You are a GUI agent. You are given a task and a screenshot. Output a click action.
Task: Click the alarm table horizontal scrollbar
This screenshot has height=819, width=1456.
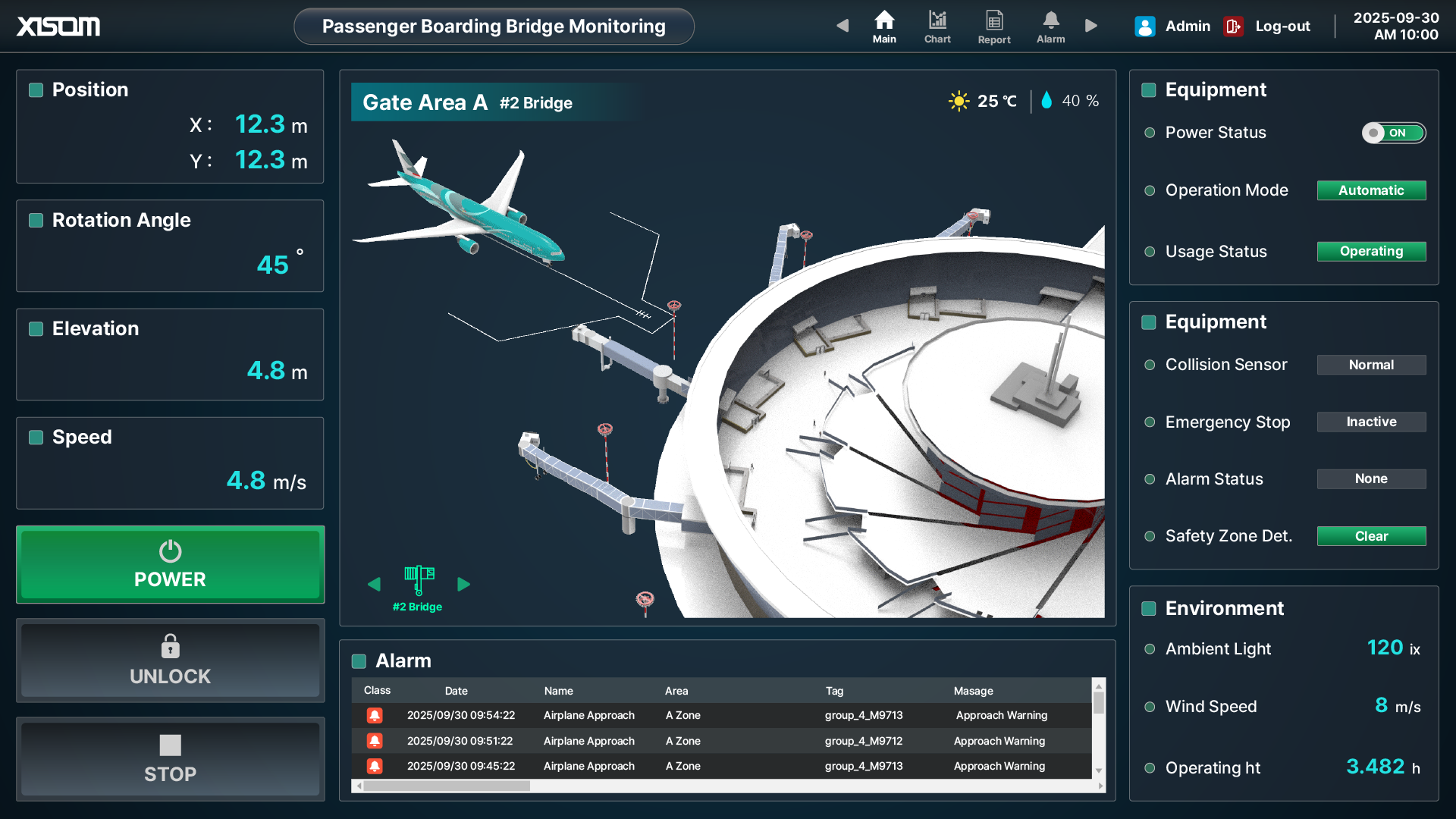click(447, 786)
